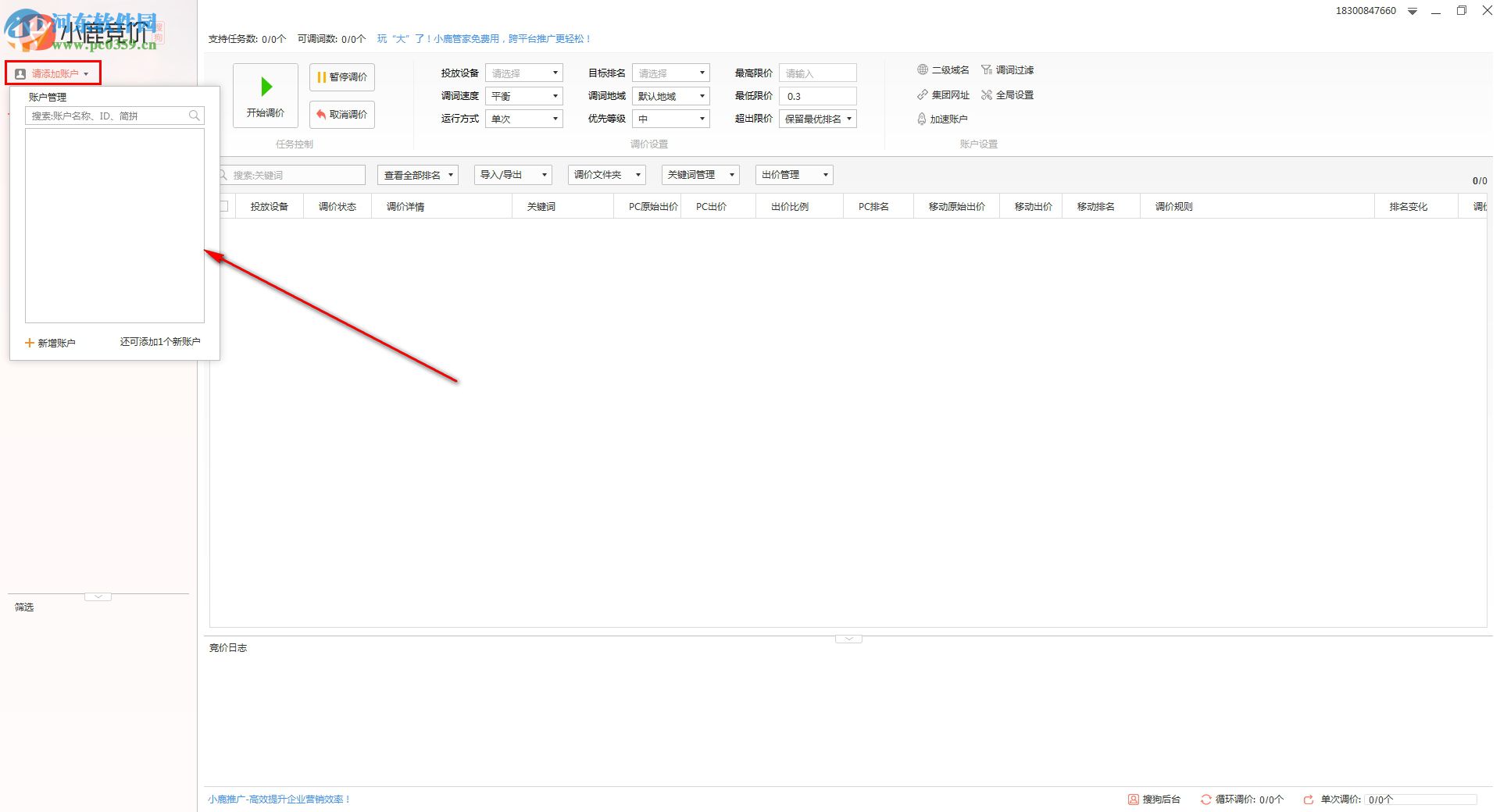Click the lowest price limit field
The height and width of the screenshot is (812, 1500).
click(818, 96)
